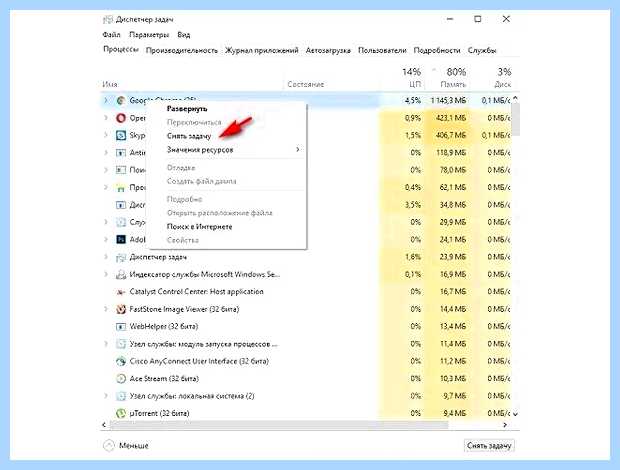Click the µTorrent process icon

point(121,413)
